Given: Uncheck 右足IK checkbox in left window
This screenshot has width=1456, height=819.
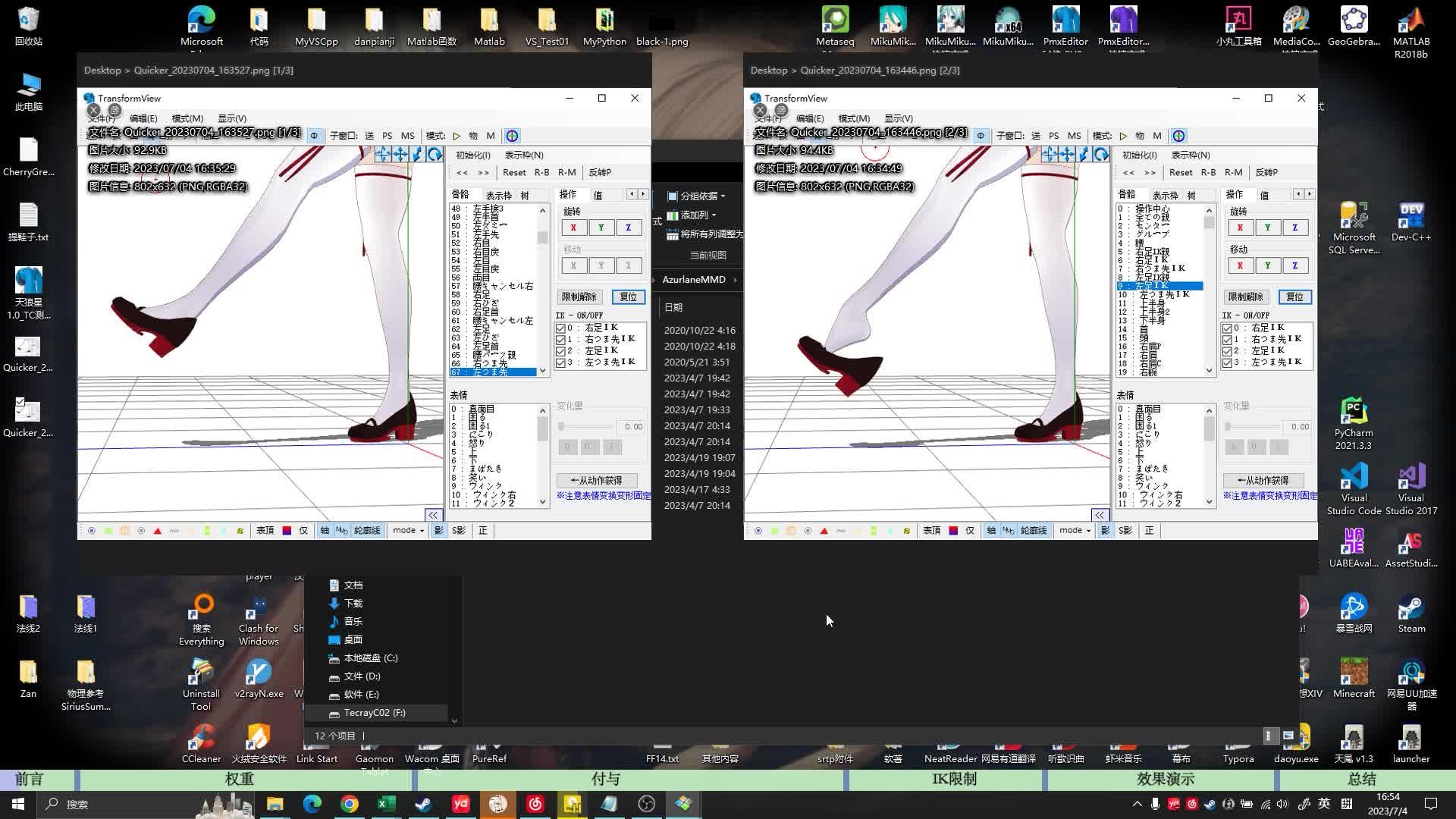Looking at the screenshot, I should 560,328.
